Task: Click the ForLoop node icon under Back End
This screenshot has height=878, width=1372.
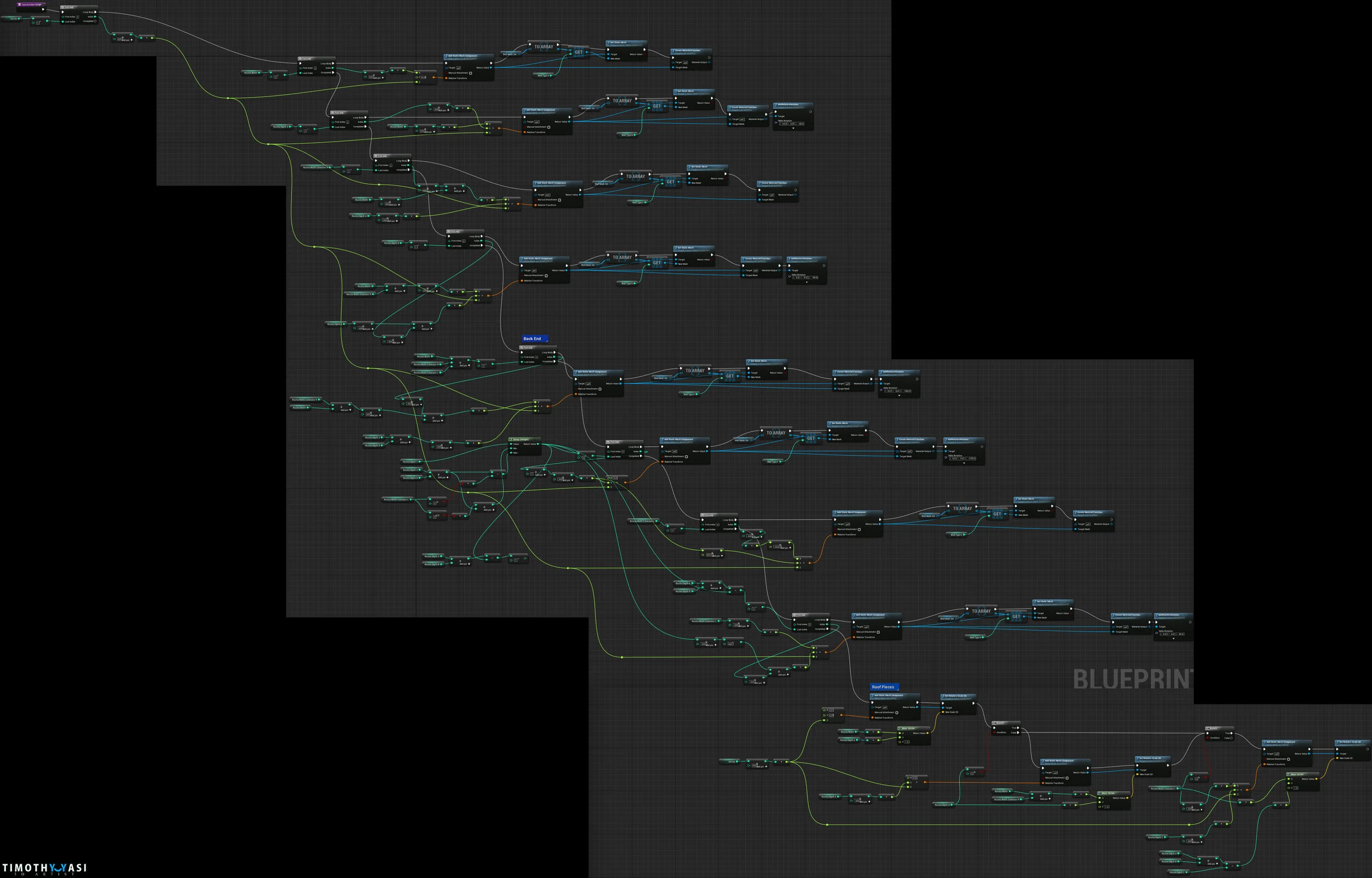Action: [x=522, y=347]
